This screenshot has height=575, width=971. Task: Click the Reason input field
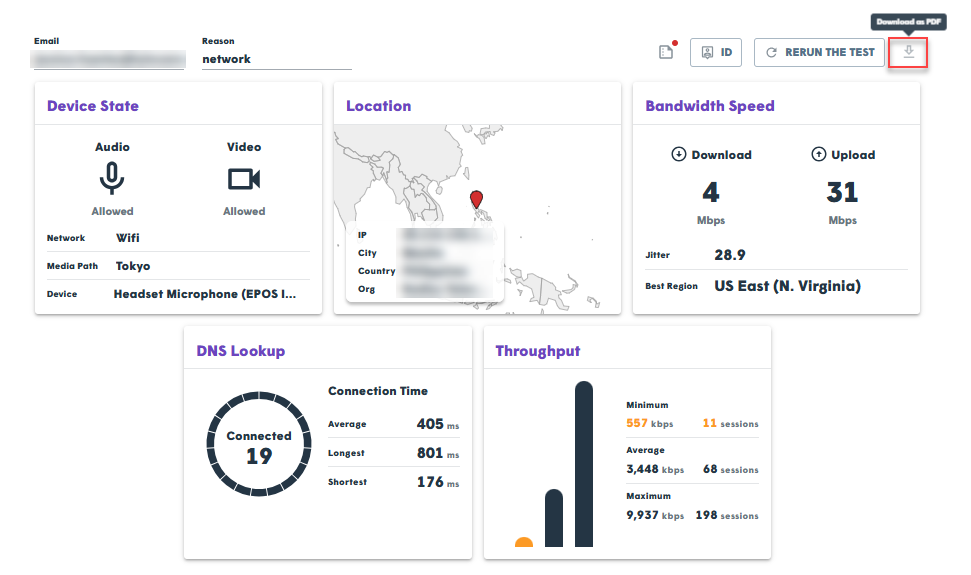pos(277,59)
